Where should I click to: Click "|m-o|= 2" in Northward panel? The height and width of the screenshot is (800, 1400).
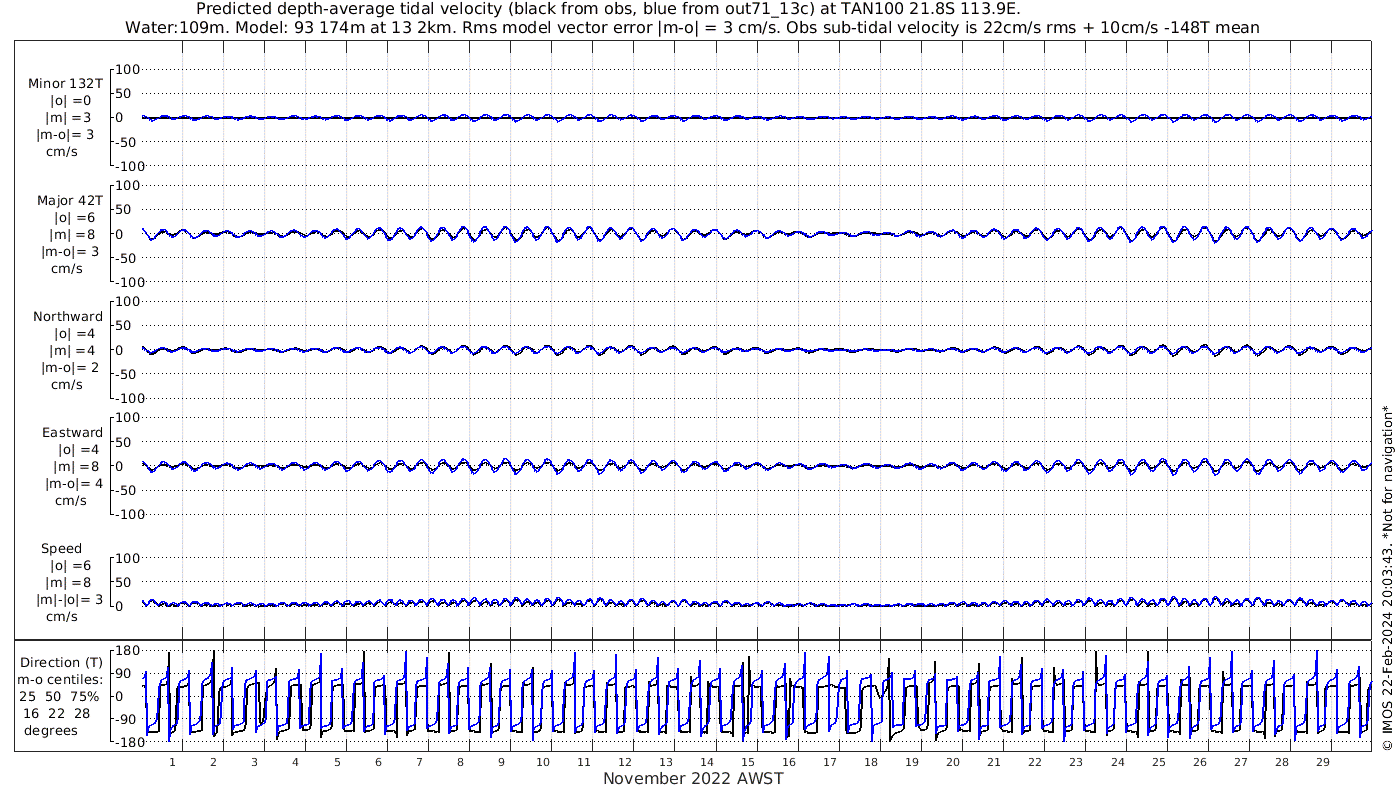tap(70, 368)
